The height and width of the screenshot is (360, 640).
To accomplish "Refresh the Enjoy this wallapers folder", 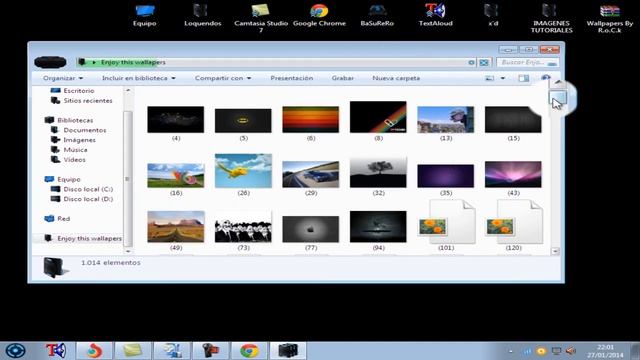I will [x=484, y=62].
